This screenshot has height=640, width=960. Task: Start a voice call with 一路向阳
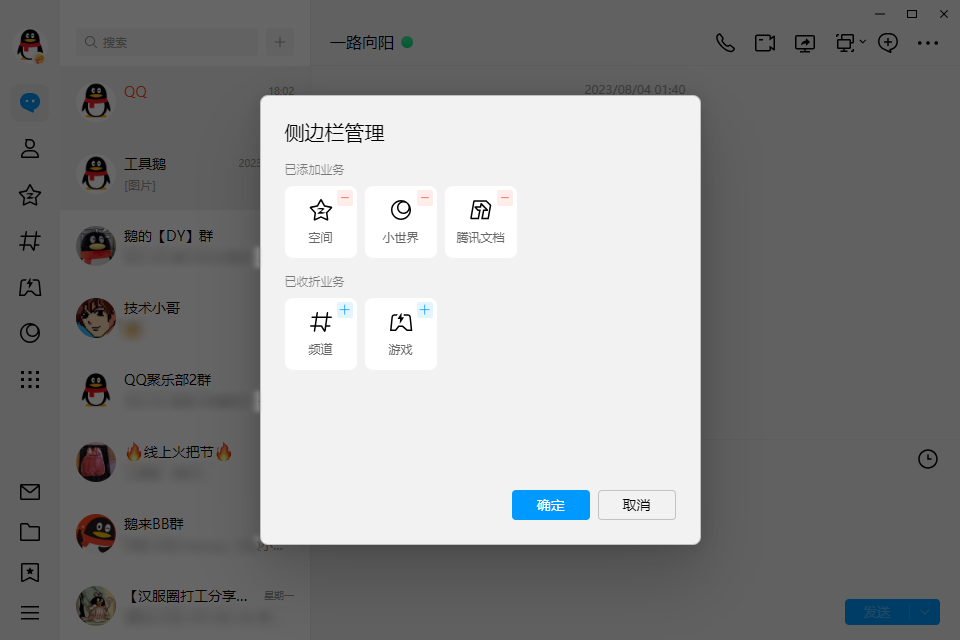click(x=726, y=43)
